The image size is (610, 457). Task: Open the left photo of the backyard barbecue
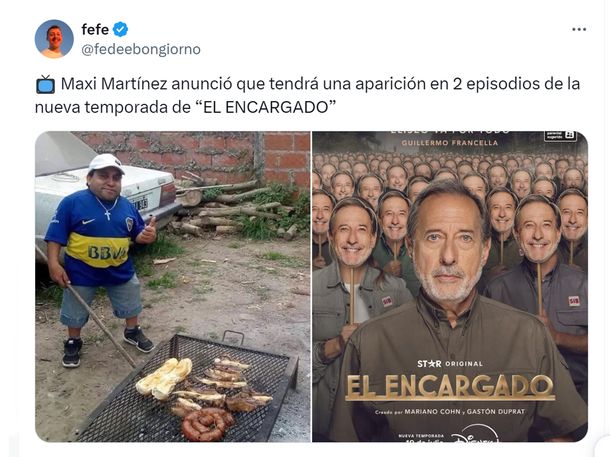pos(173,287)
